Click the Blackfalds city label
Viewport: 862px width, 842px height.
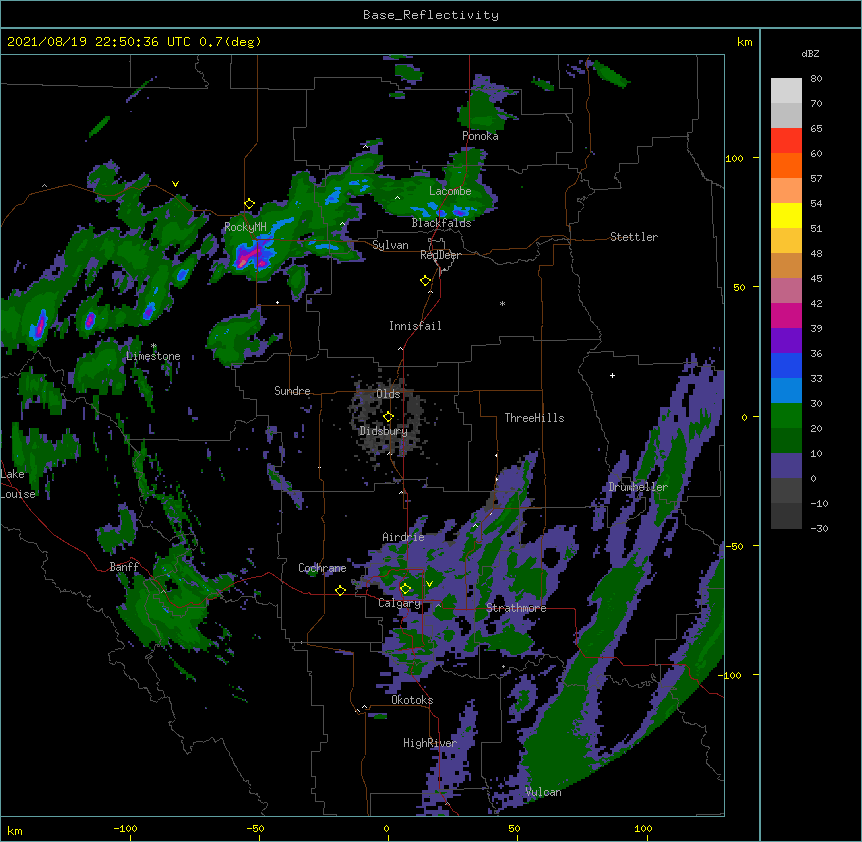click(441, 223)
